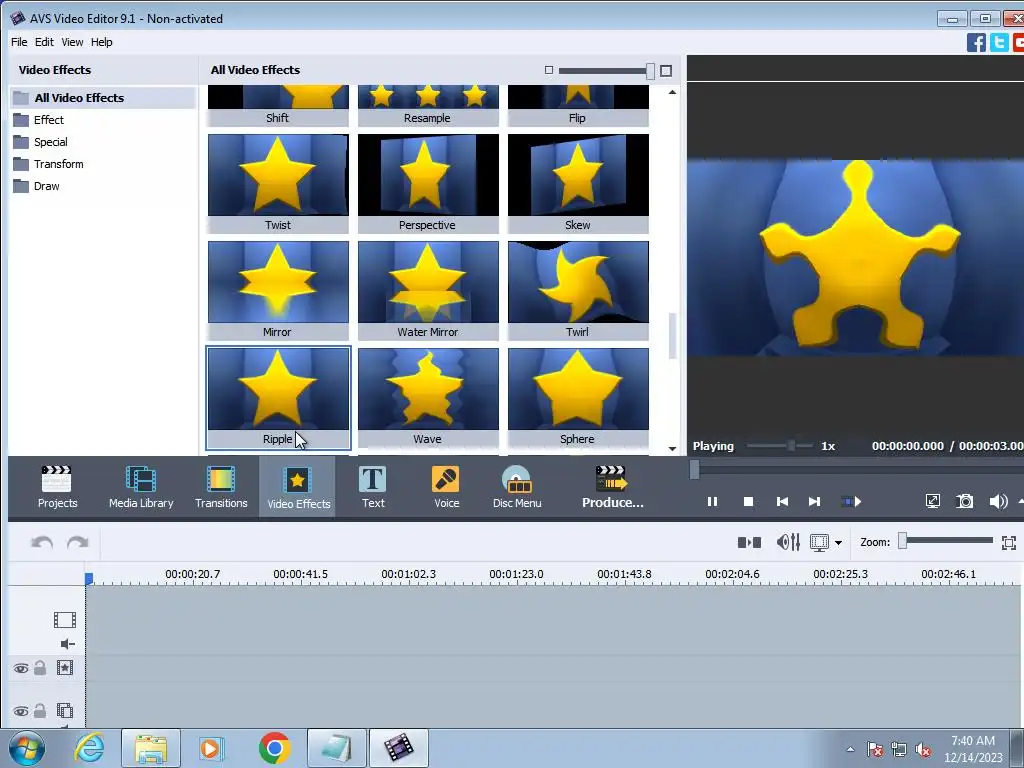Open the Text effects panel

pos(373,487)
